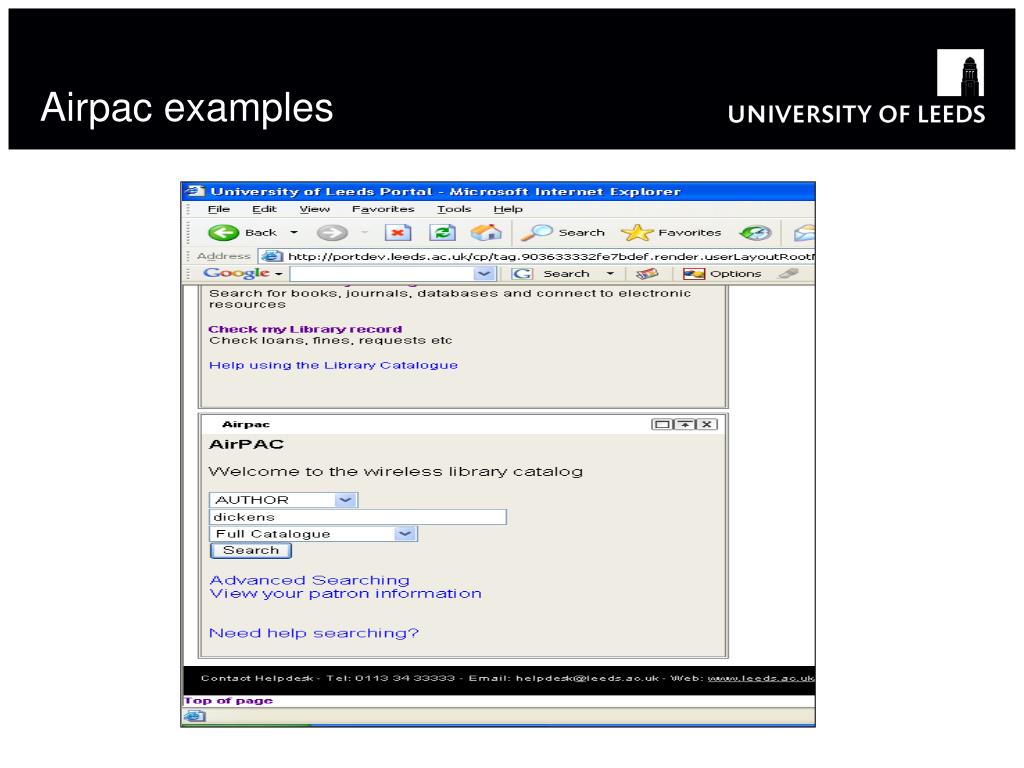Click the Google toolbar logo
1024x768 pixels.
(x=236, y=273)
